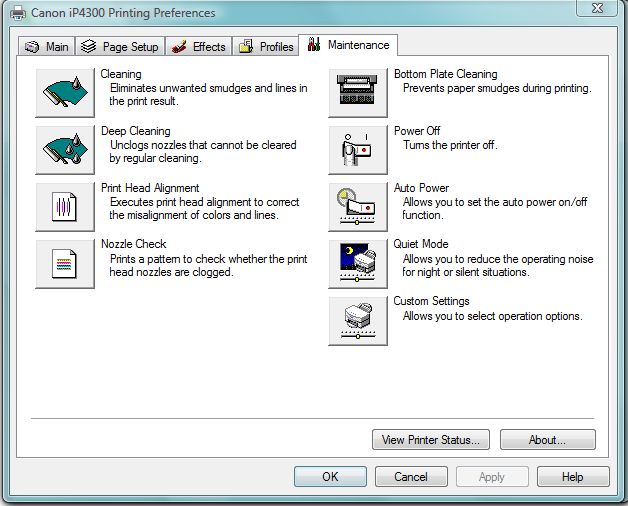Click the printer icon in title bar
Image resolution: width=628 pixels, height=506 pixels.
pos(18,13)
